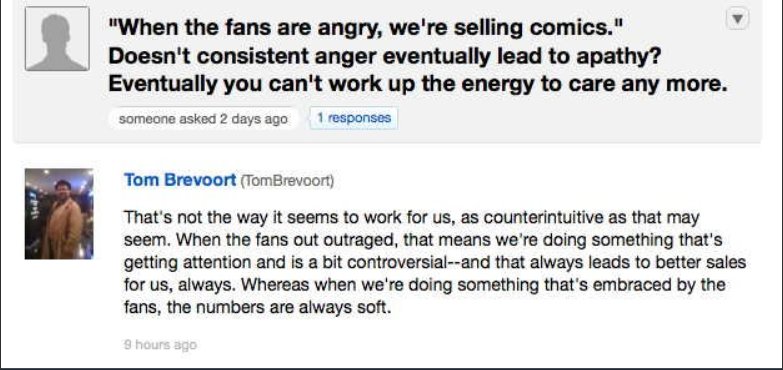
Task: Click the (TomBrevoort) username handle
Action: [x=287, y=180]
